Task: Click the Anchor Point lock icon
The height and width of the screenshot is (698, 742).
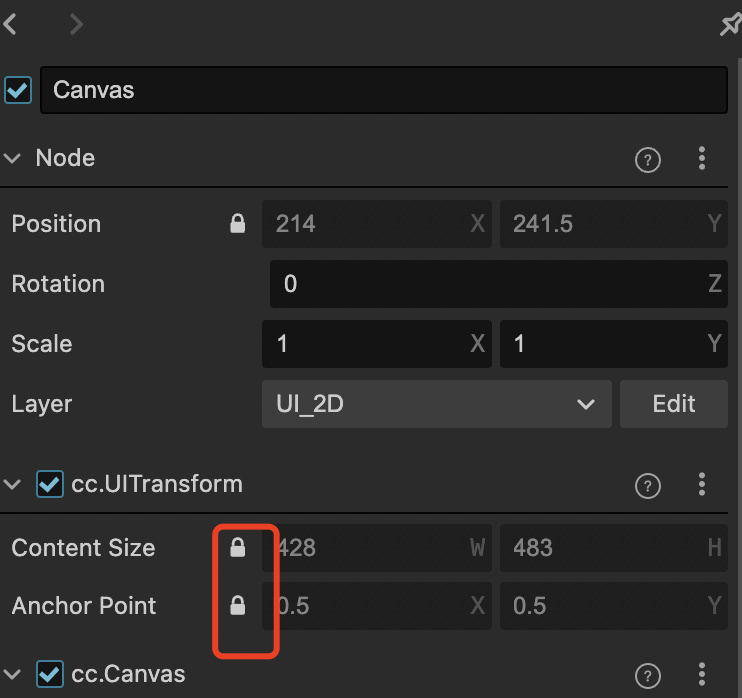Action: [x=238, y=606]
